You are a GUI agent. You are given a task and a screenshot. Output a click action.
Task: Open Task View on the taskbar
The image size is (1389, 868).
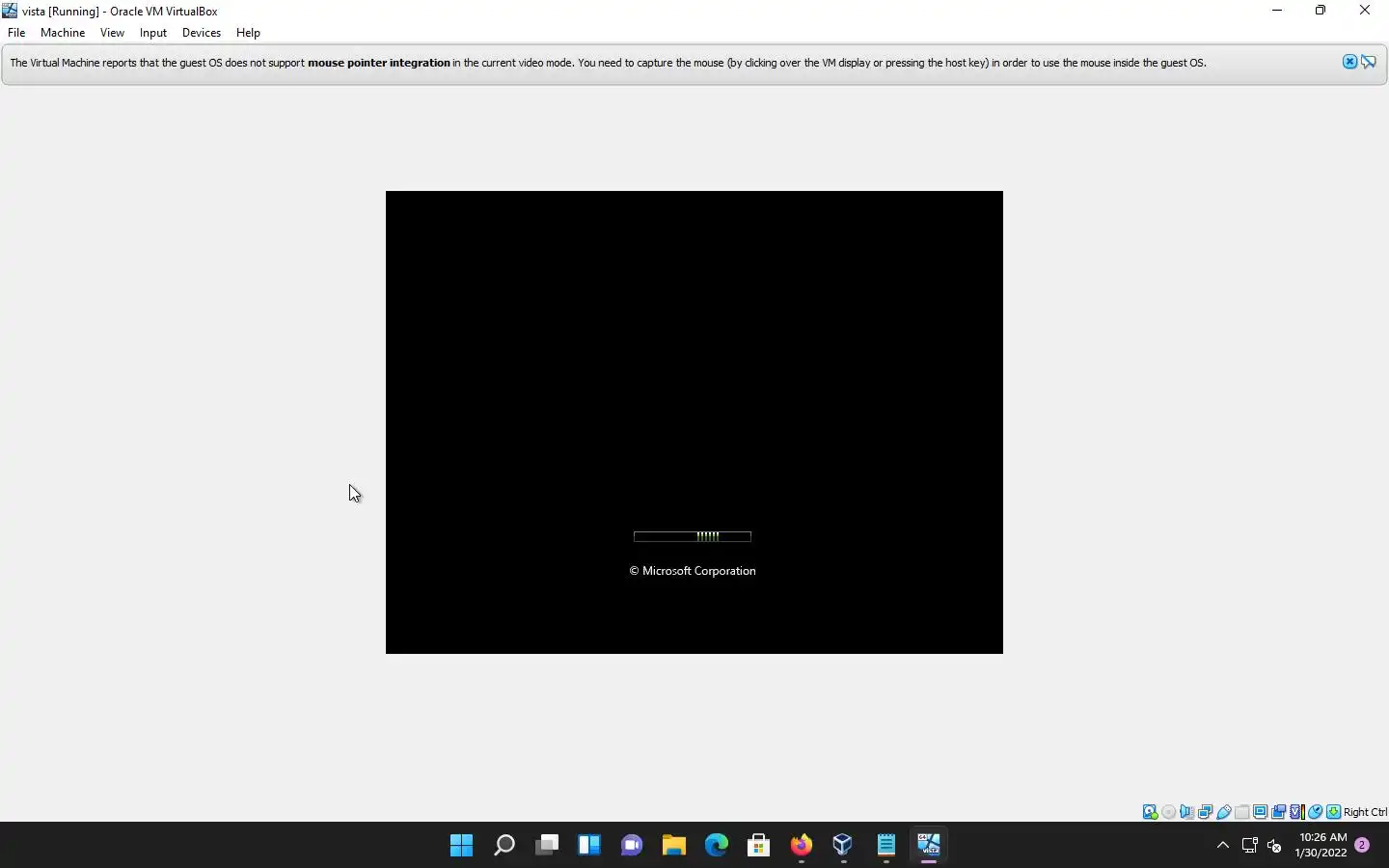(547, 846)
